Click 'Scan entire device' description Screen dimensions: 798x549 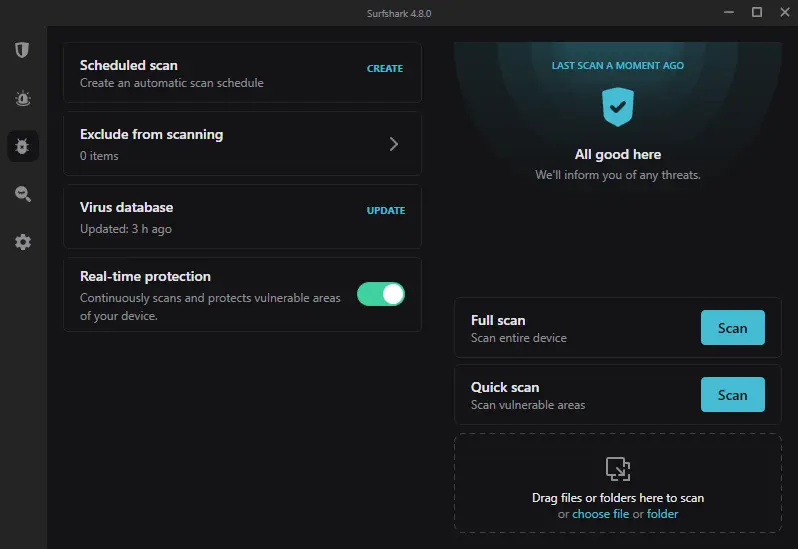pyautogui.click(x=519, y=338)
